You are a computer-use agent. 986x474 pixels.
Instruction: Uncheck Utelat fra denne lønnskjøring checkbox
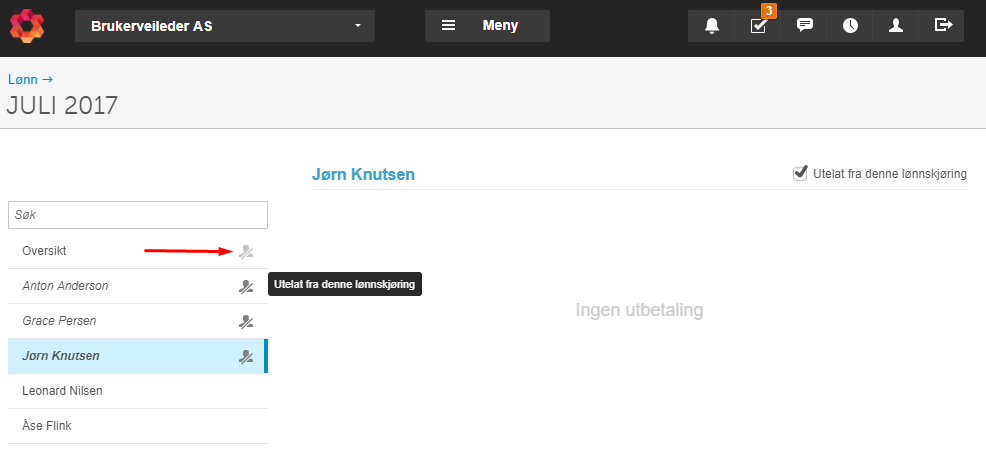tap(800, 173)
